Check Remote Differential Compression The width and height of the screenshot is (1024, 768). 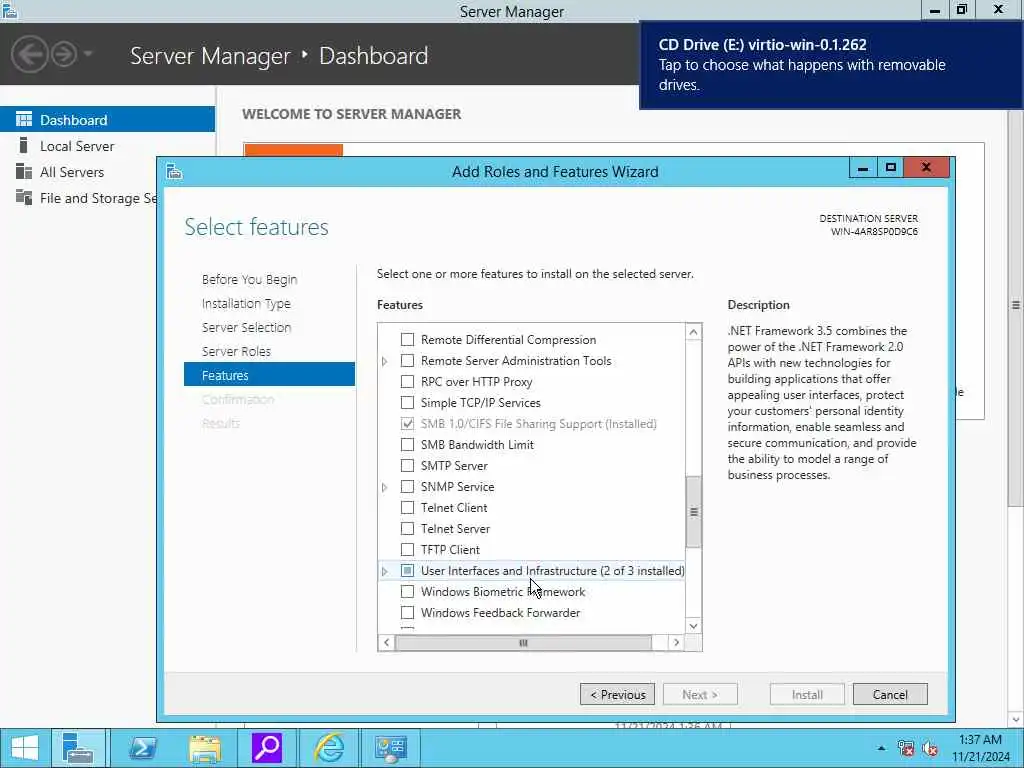pos(407,340)
